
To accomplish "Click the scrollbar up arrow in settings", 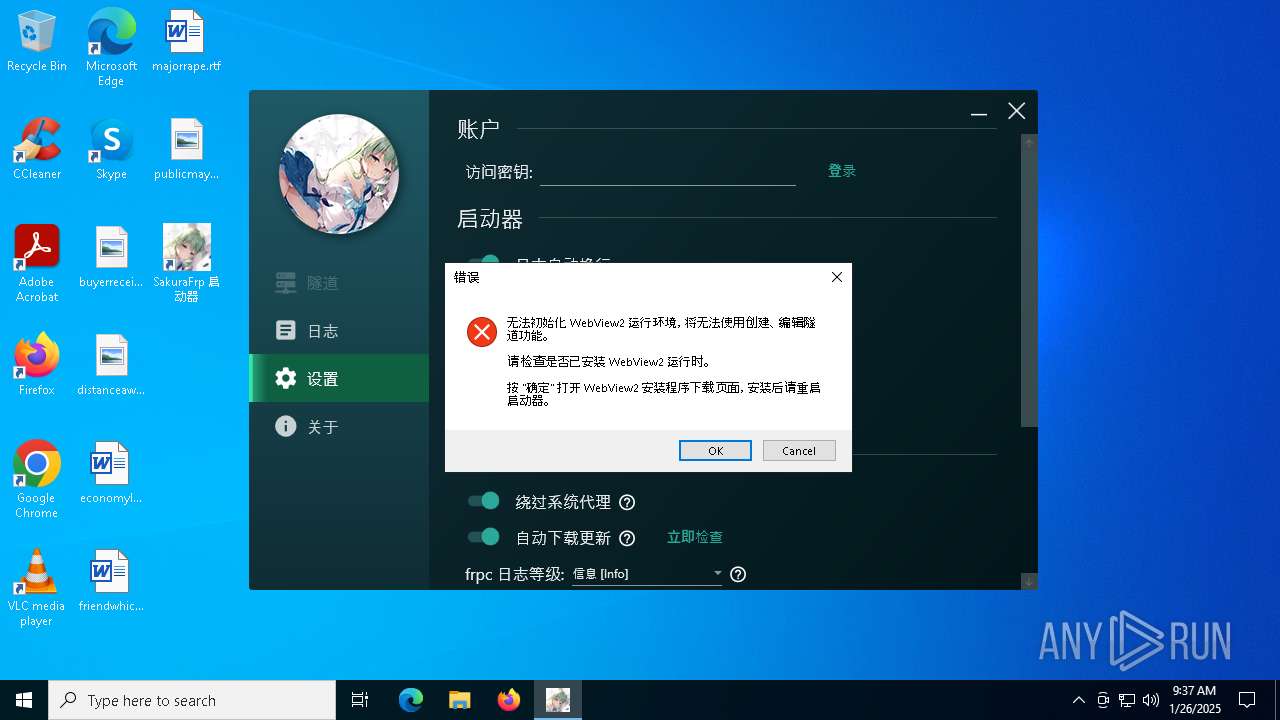I will [x=1029, y=143].
